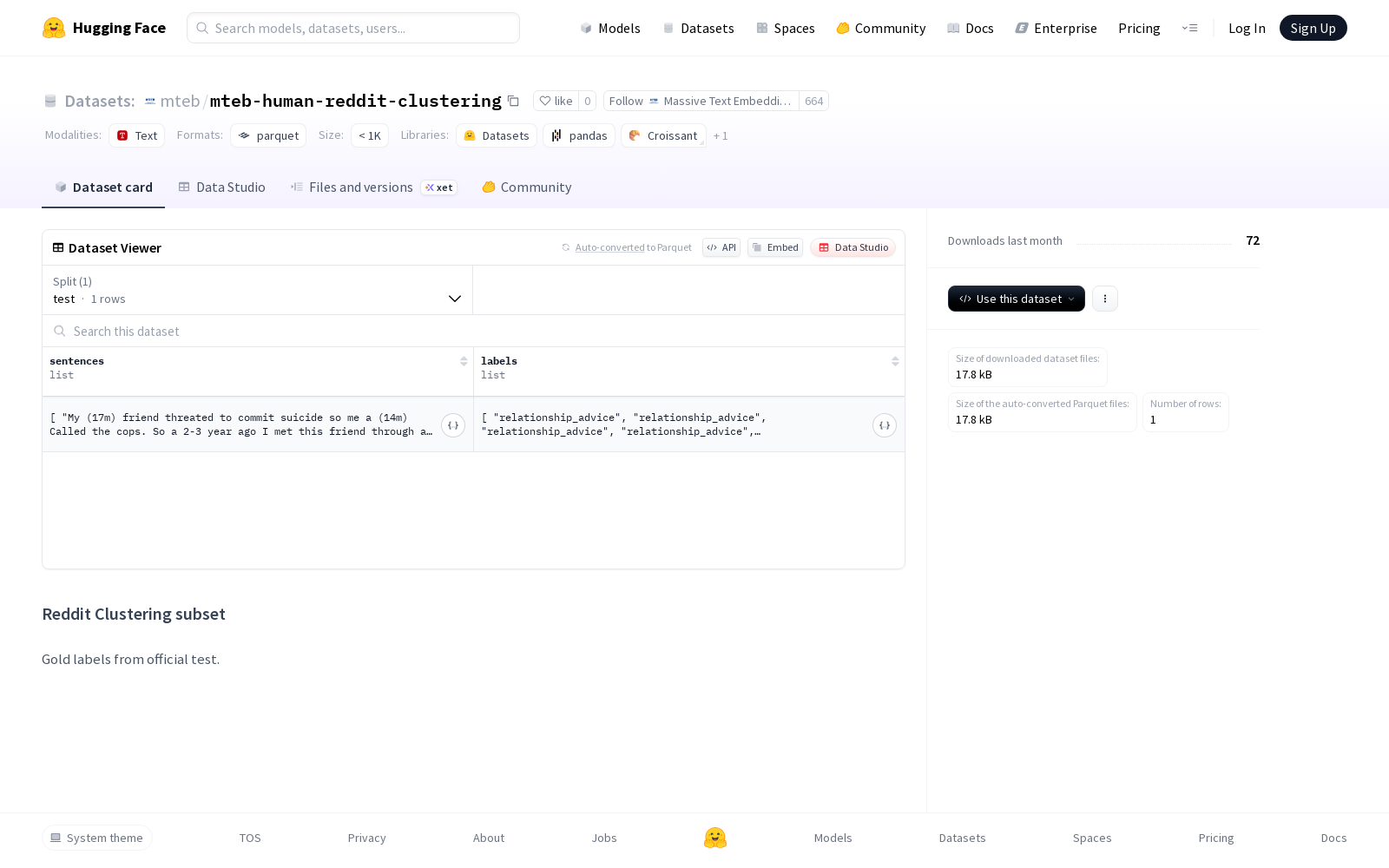This screenshot has width=1389, height=868.
Task: Click the Embed button
Action: click(x=775, y=247)
